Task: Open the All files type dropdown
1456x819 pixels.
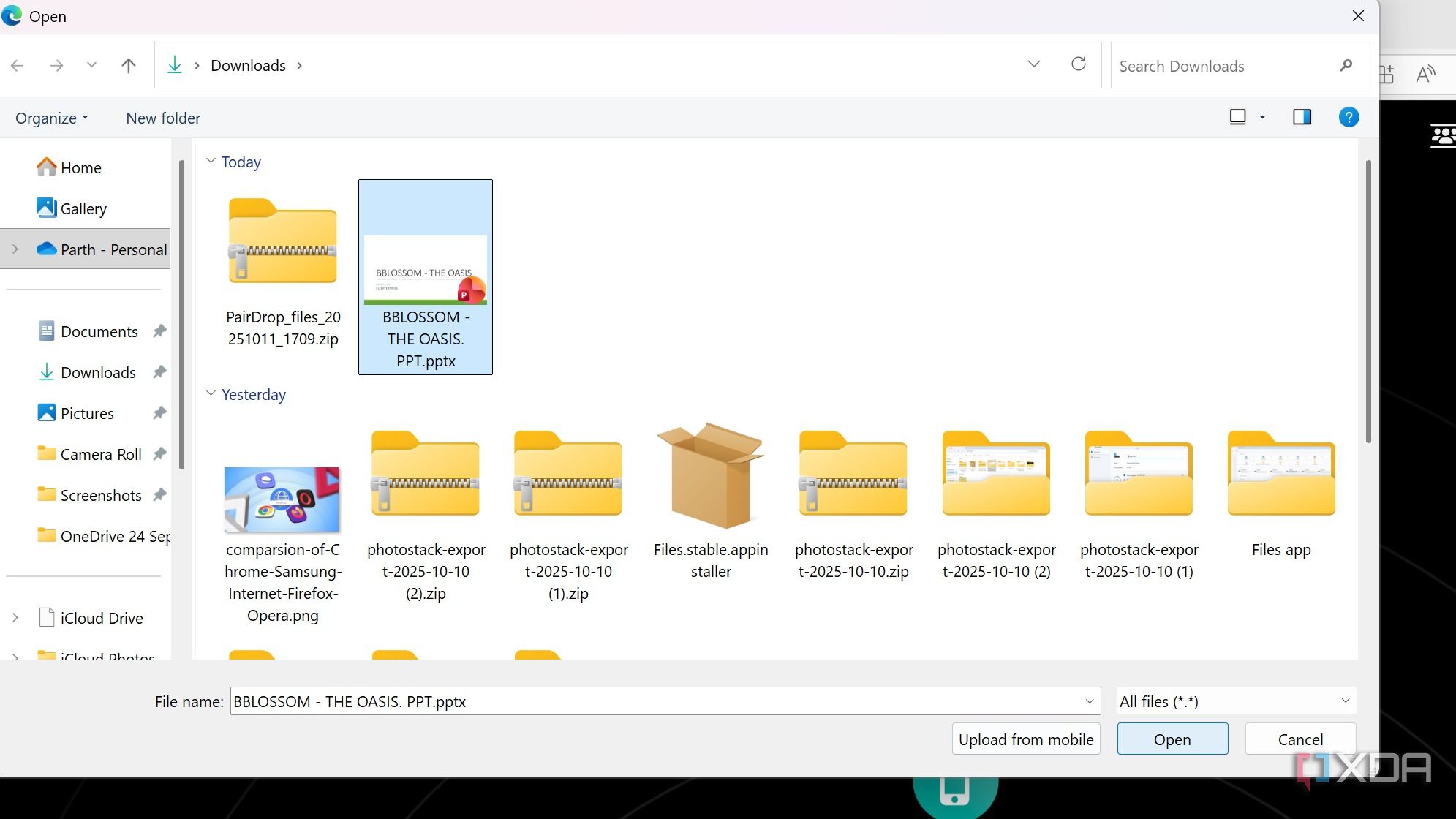Action: [x=1237, y=701]
